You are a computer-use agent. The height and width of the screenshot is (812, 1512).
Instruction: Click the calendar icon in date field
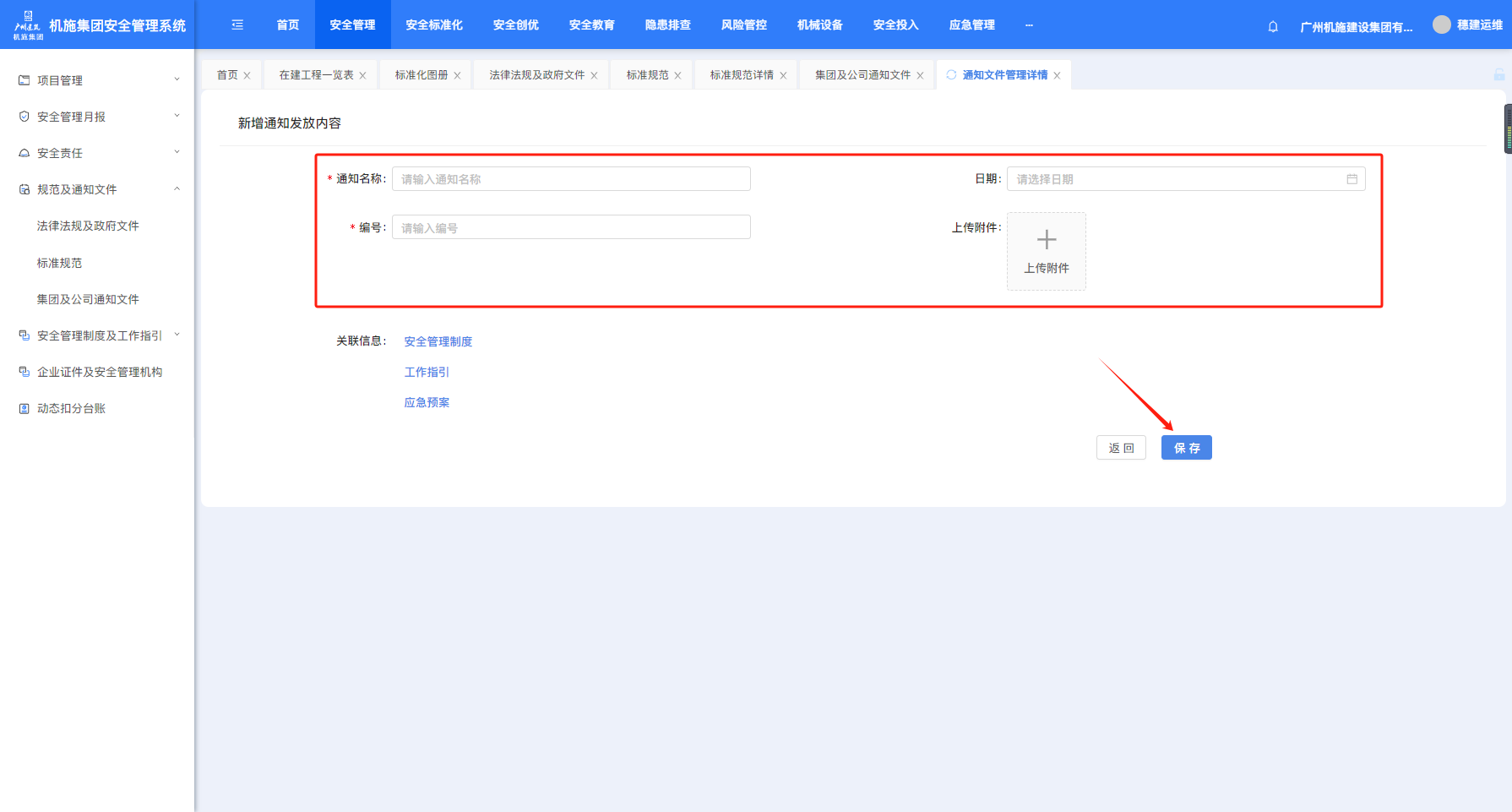(1352, 179)
